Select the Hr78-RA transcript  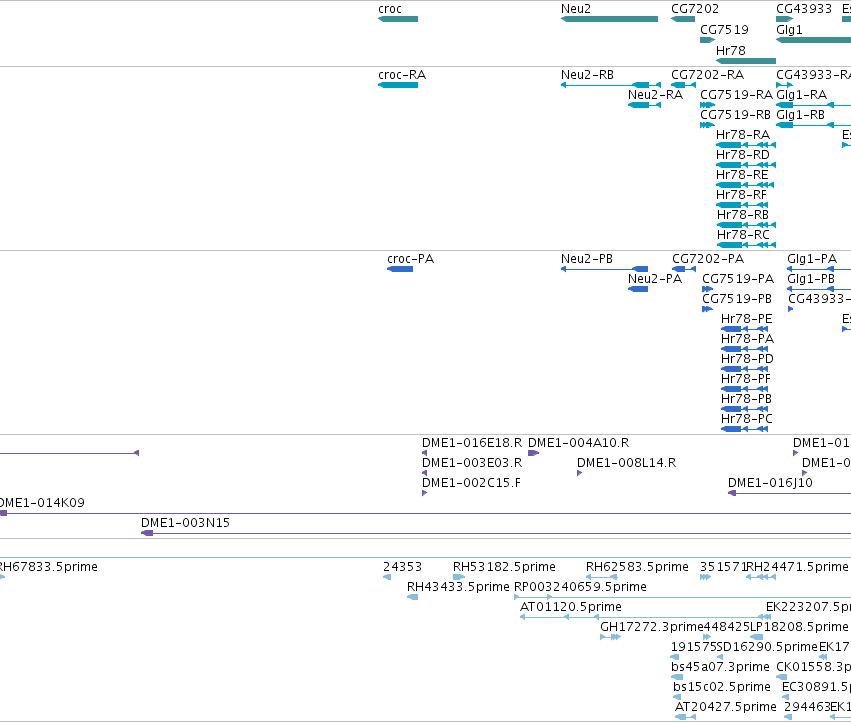pos(746,145)
